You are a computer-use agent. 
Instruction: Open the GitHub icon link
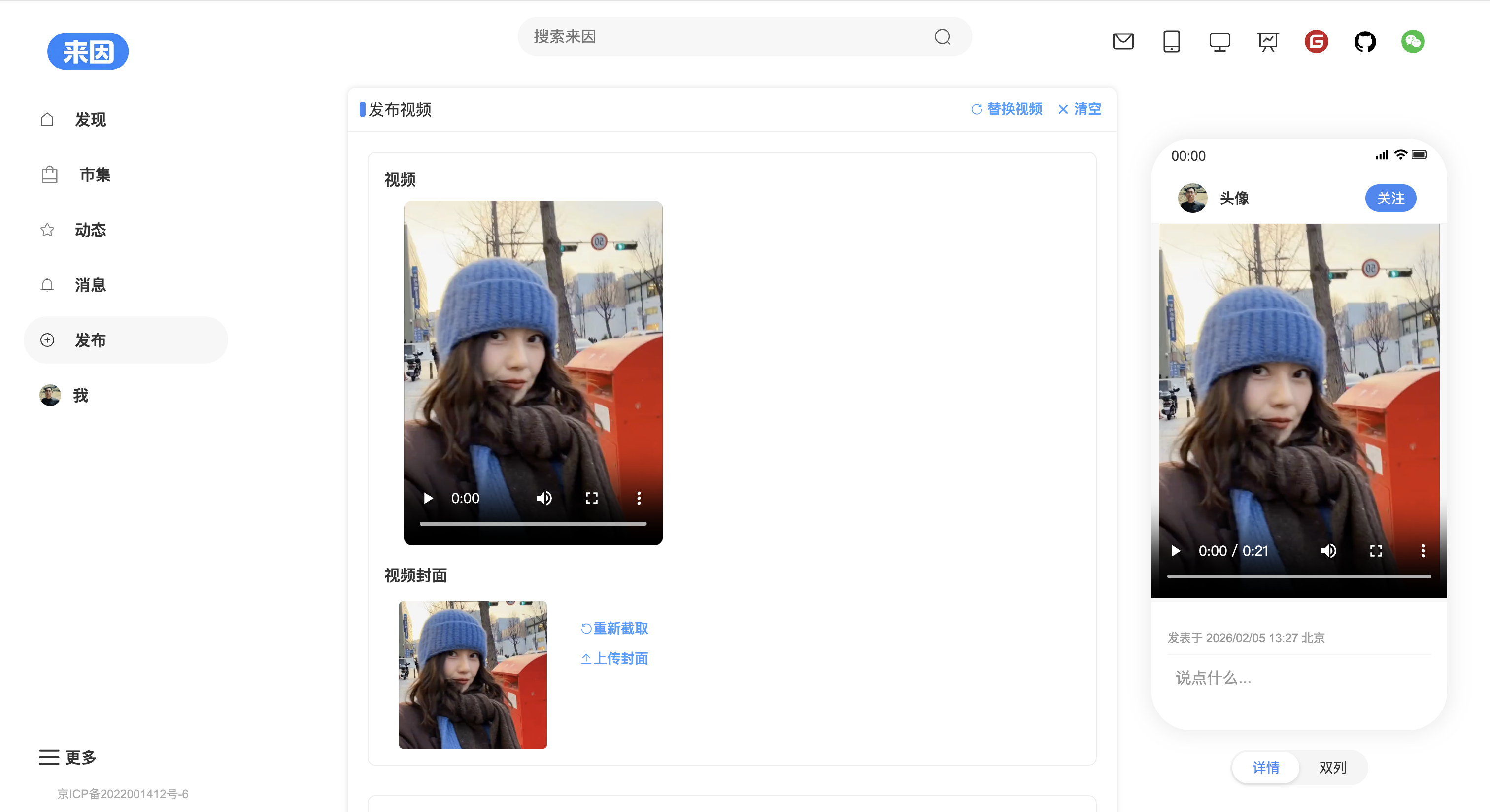(x=1364, y=42)
